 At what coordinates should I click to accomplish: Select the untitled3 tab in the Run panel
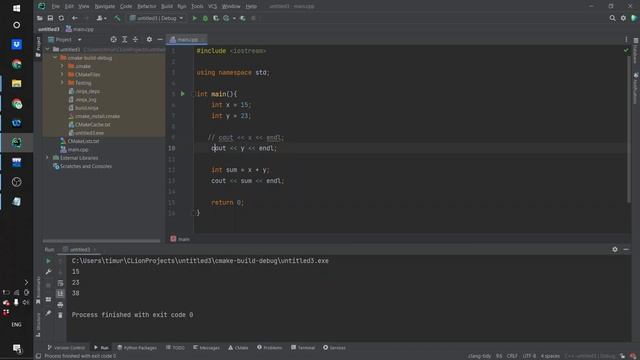tap(80, 249)
